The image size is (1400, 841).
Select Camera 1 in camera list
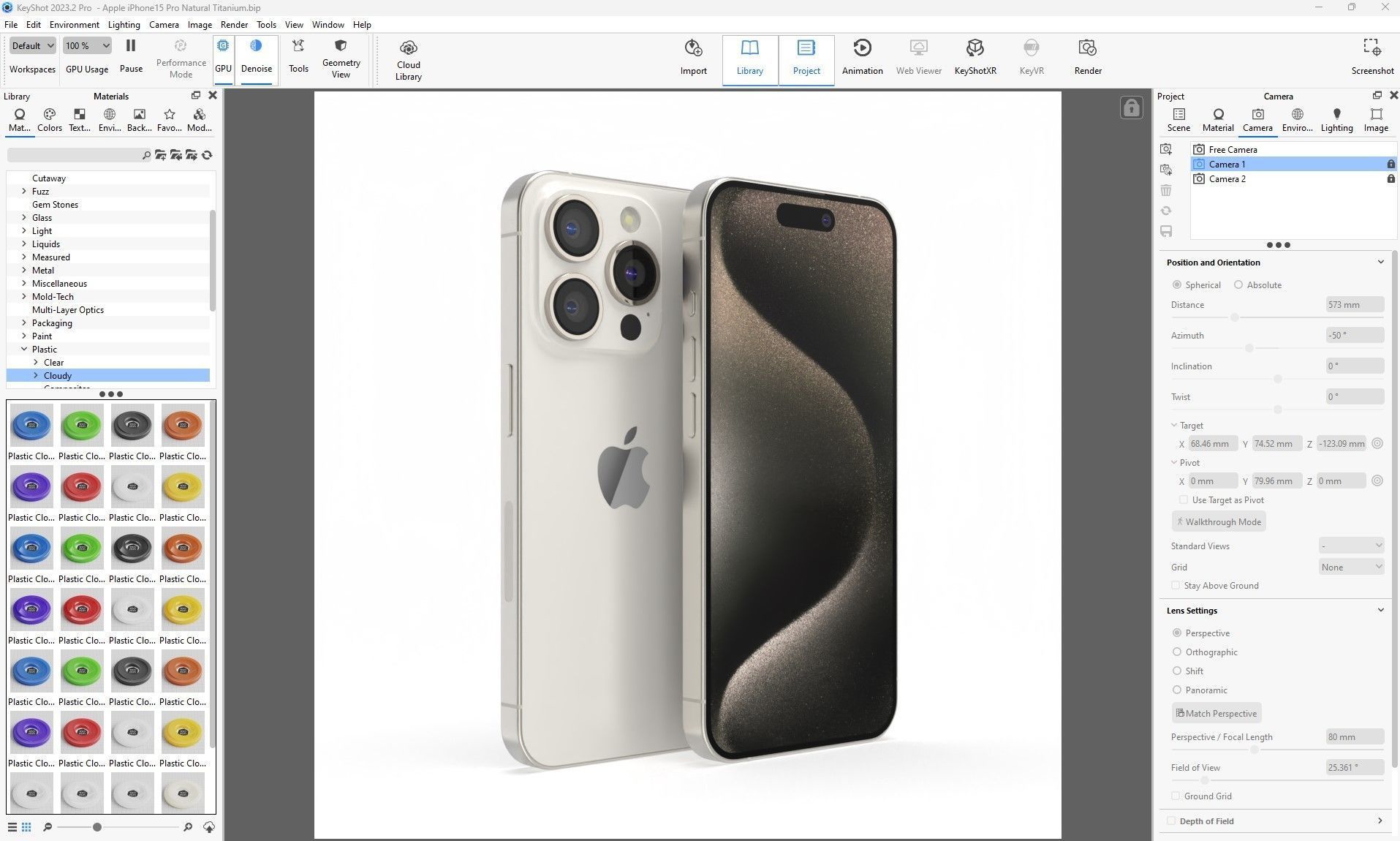click(1293, 164)
